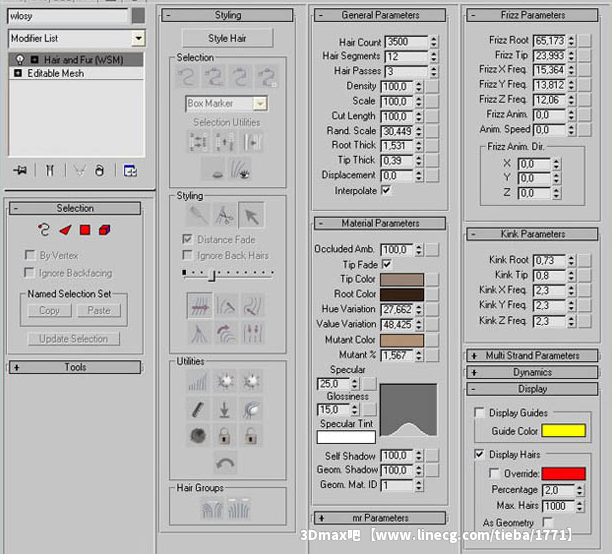Select the Guides sub-object icon in Selection
Screen dimensions: 612x554
click(x=44, y=230)
